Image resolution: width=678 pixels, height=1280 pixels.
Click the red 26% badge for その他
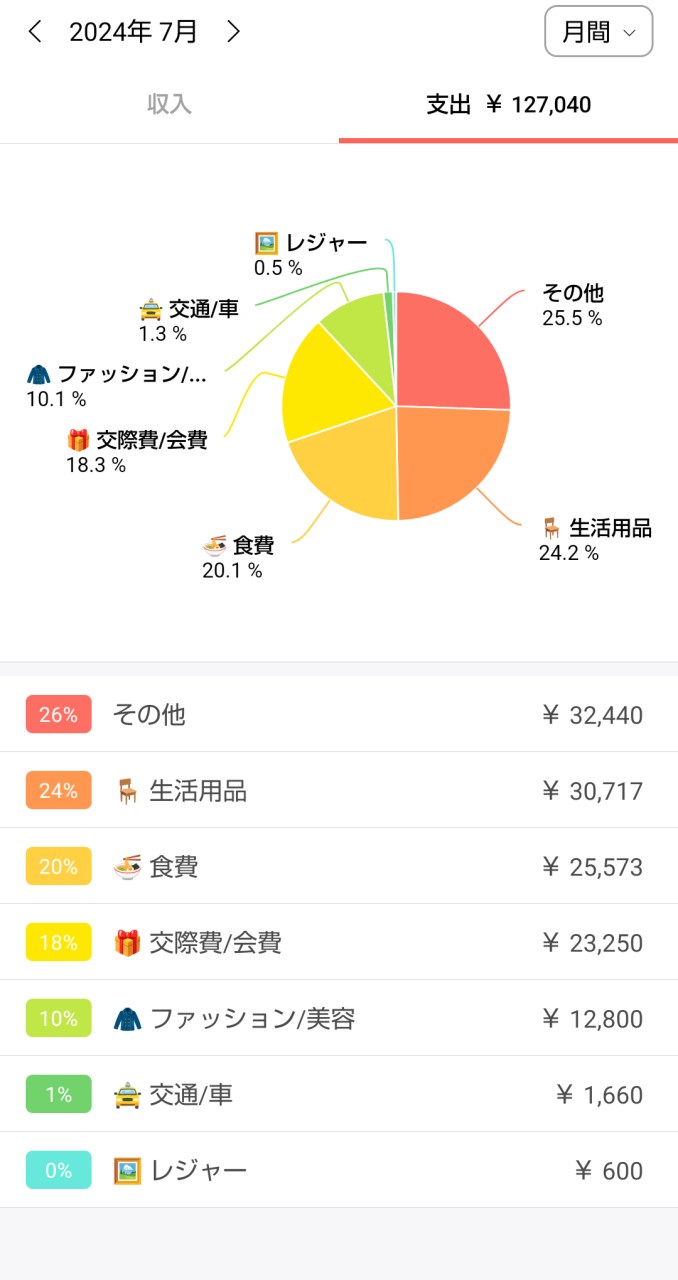click(59, 715)
